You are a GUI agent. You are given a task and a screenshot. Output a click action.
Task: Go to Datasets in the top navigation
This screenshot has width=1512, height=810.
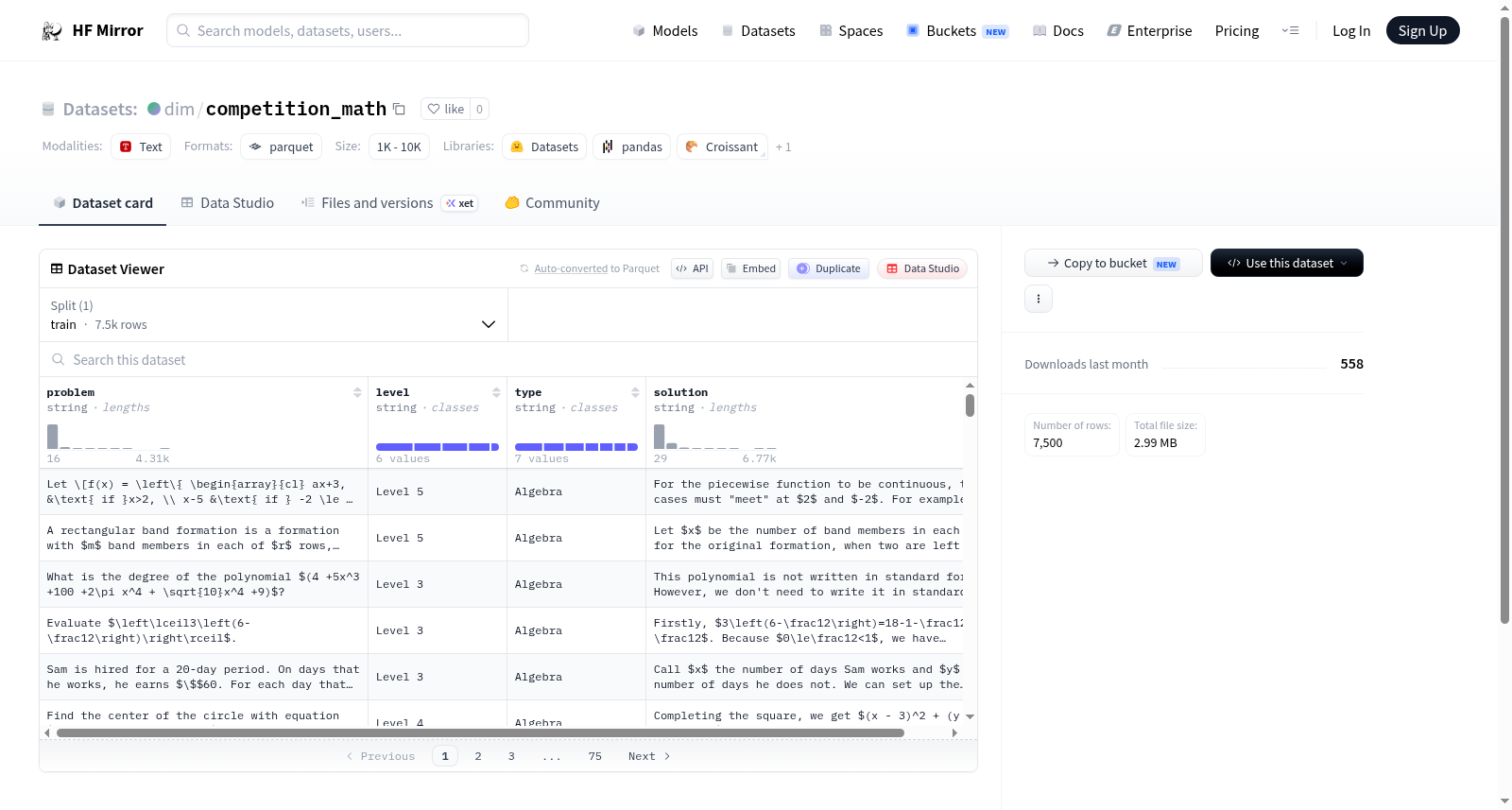(x=758, y=30)
